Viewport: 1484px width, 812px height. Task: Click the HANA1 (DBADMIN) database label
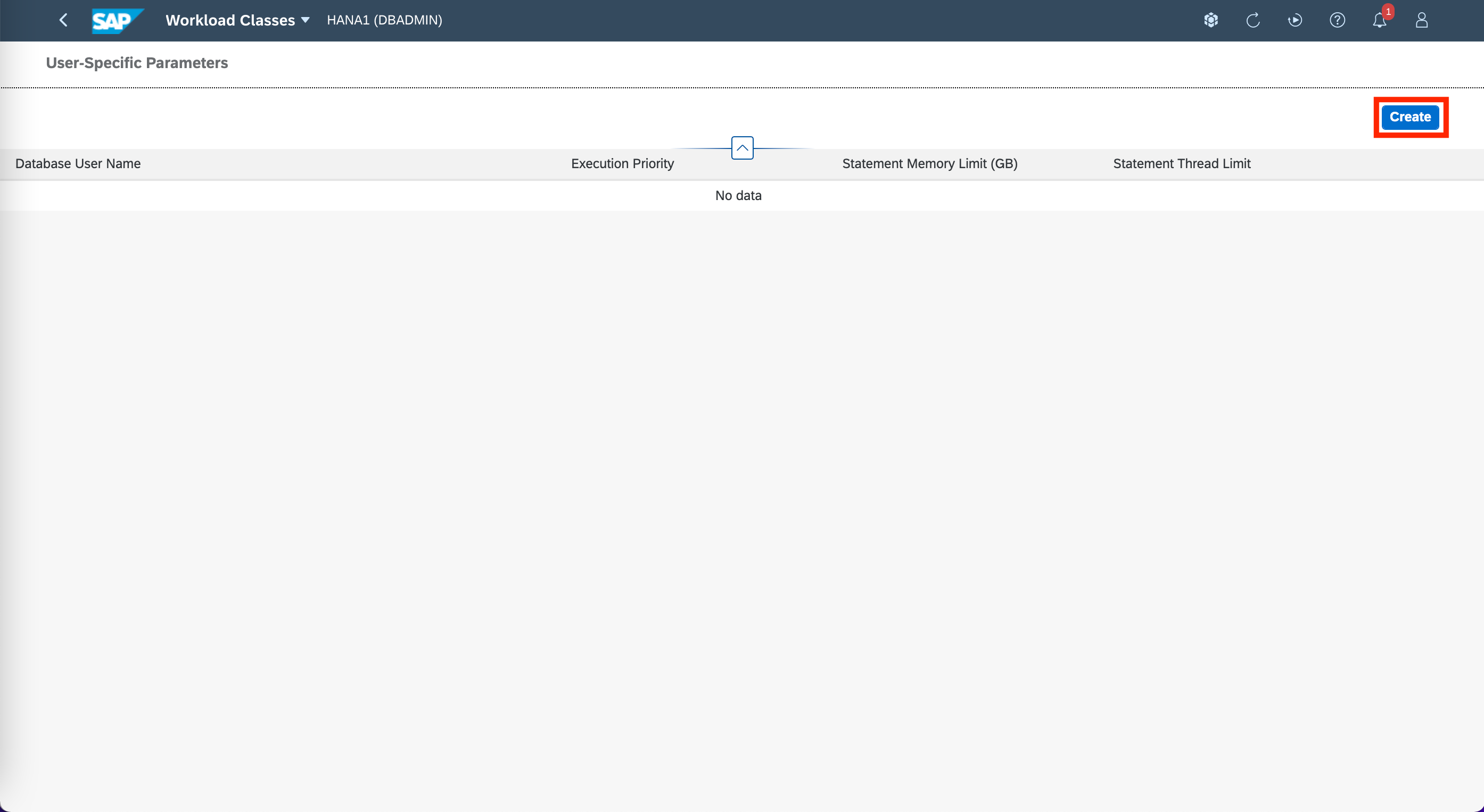coord(384,20)
